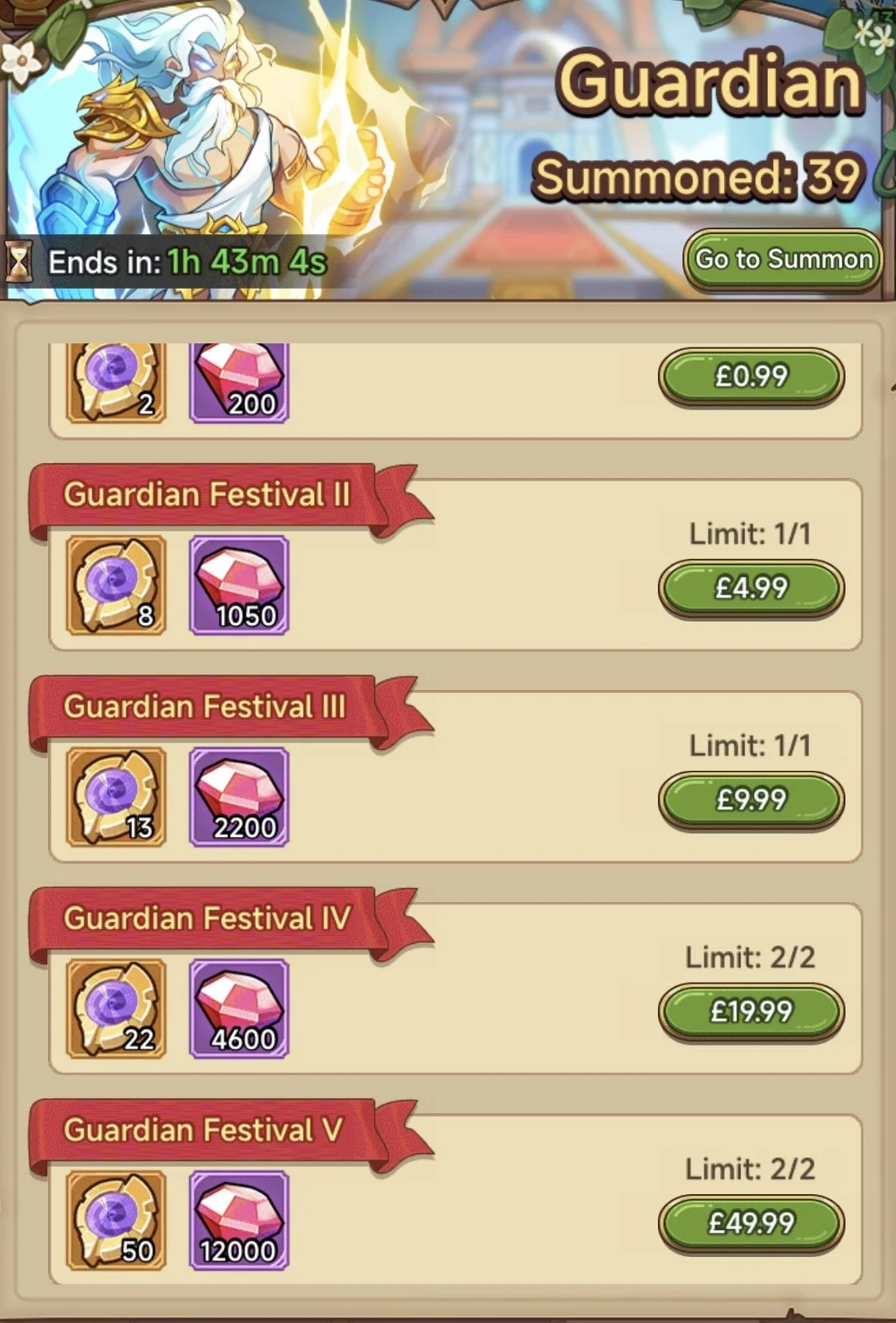Screen dimensions: 896x1323
Task: Buy the £49.99 Guardian Festival V pack
Action: click(x=751, y=1223)
